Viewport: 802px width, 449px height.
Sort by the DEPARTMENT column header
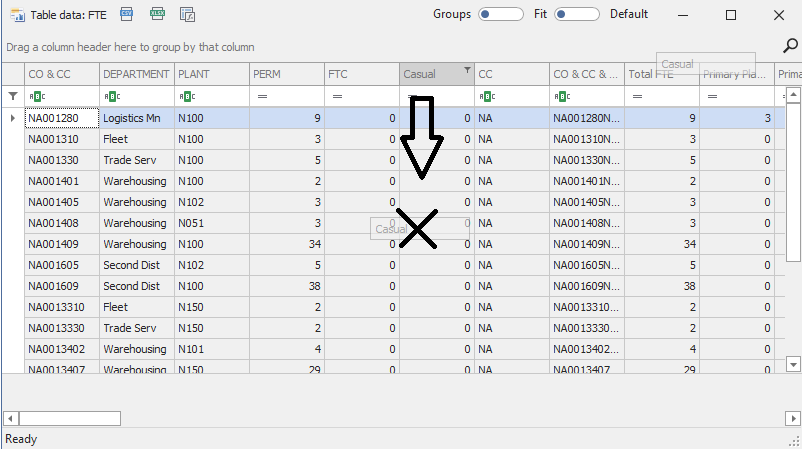point(136,74)
